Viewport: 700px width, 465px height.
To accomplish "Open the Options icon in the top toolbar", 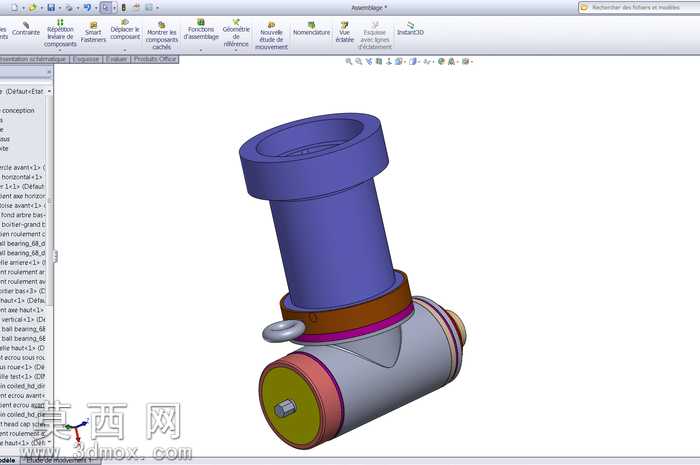I will point(149,8).
